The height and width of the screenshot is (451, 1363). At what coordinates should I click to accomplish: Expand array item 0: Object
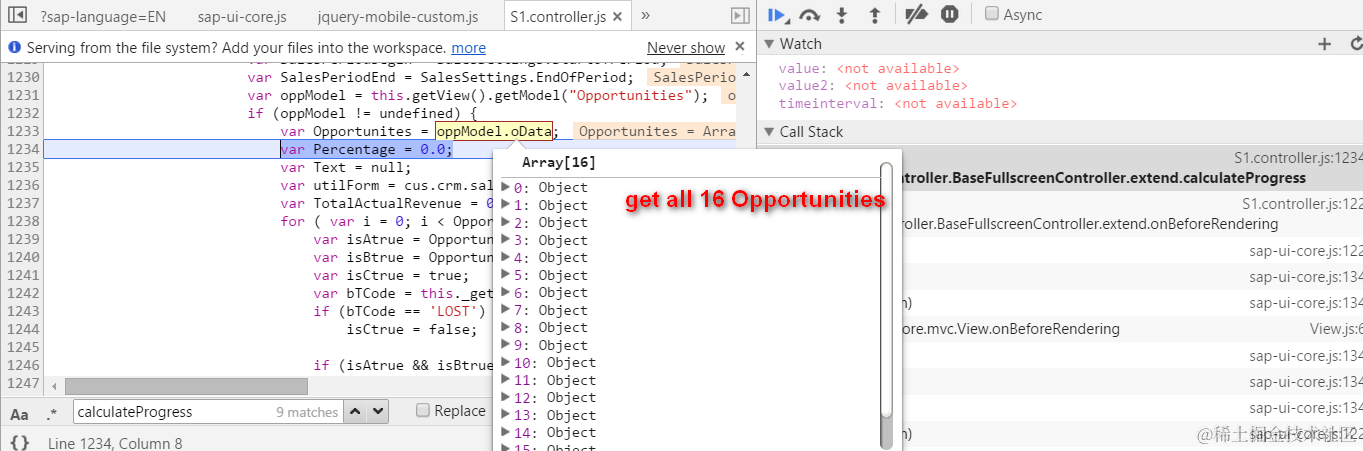coord(506,188)
